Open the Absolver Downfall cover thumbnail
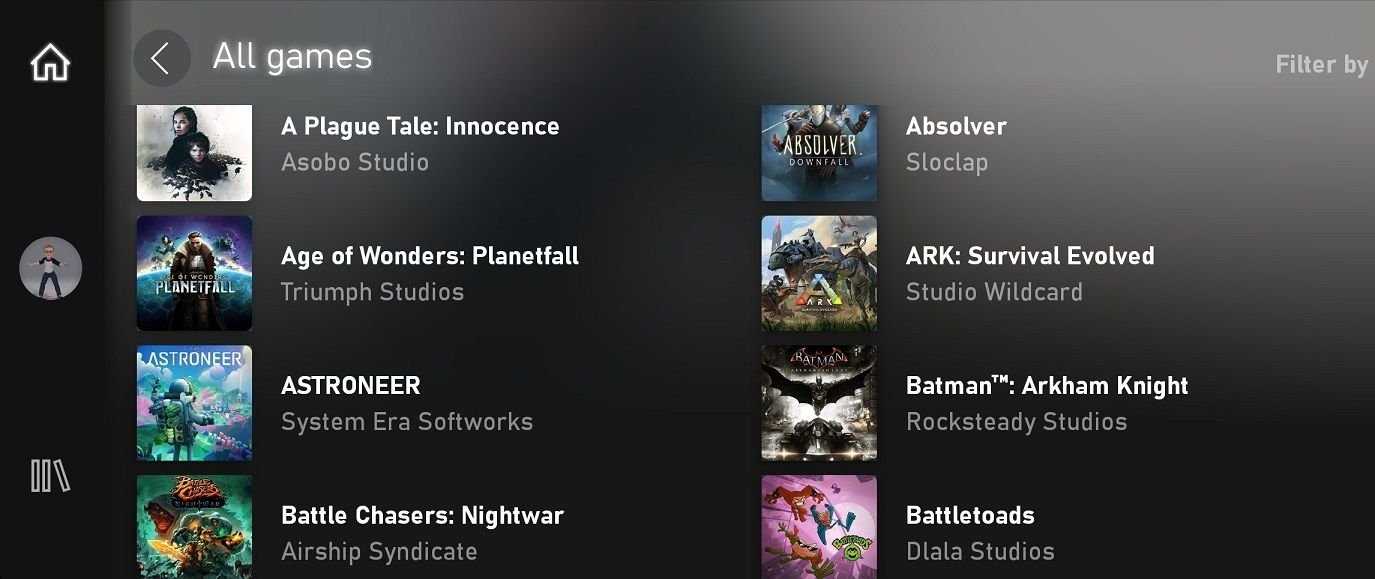Screen dimensions: 1375x579 click(x=819, y=153)
